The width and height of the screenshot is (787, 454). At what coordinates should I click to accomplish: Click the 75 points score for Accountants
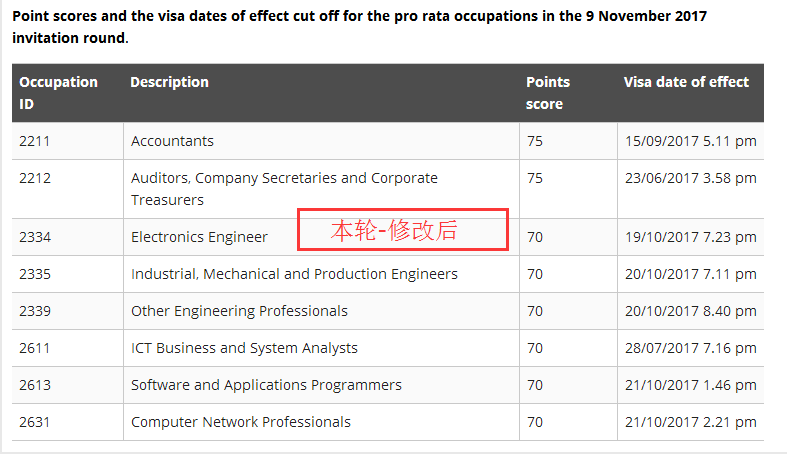point(535,141)
